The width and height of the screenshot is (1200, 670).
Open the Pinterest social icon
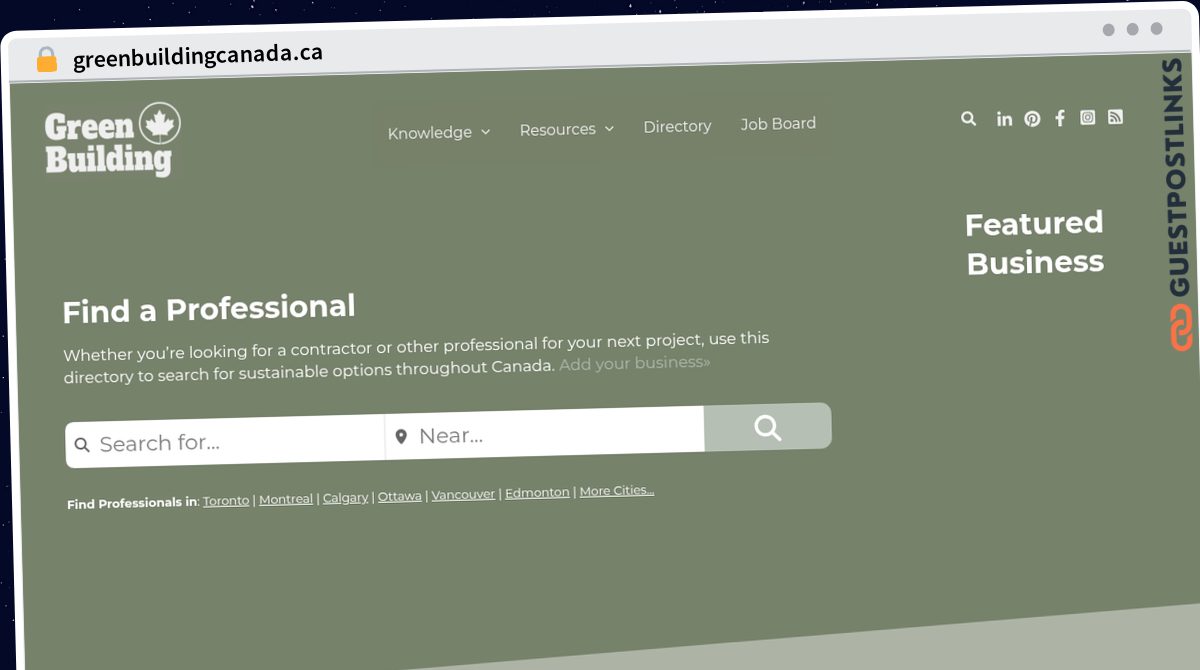click(x=1032, y=118)
